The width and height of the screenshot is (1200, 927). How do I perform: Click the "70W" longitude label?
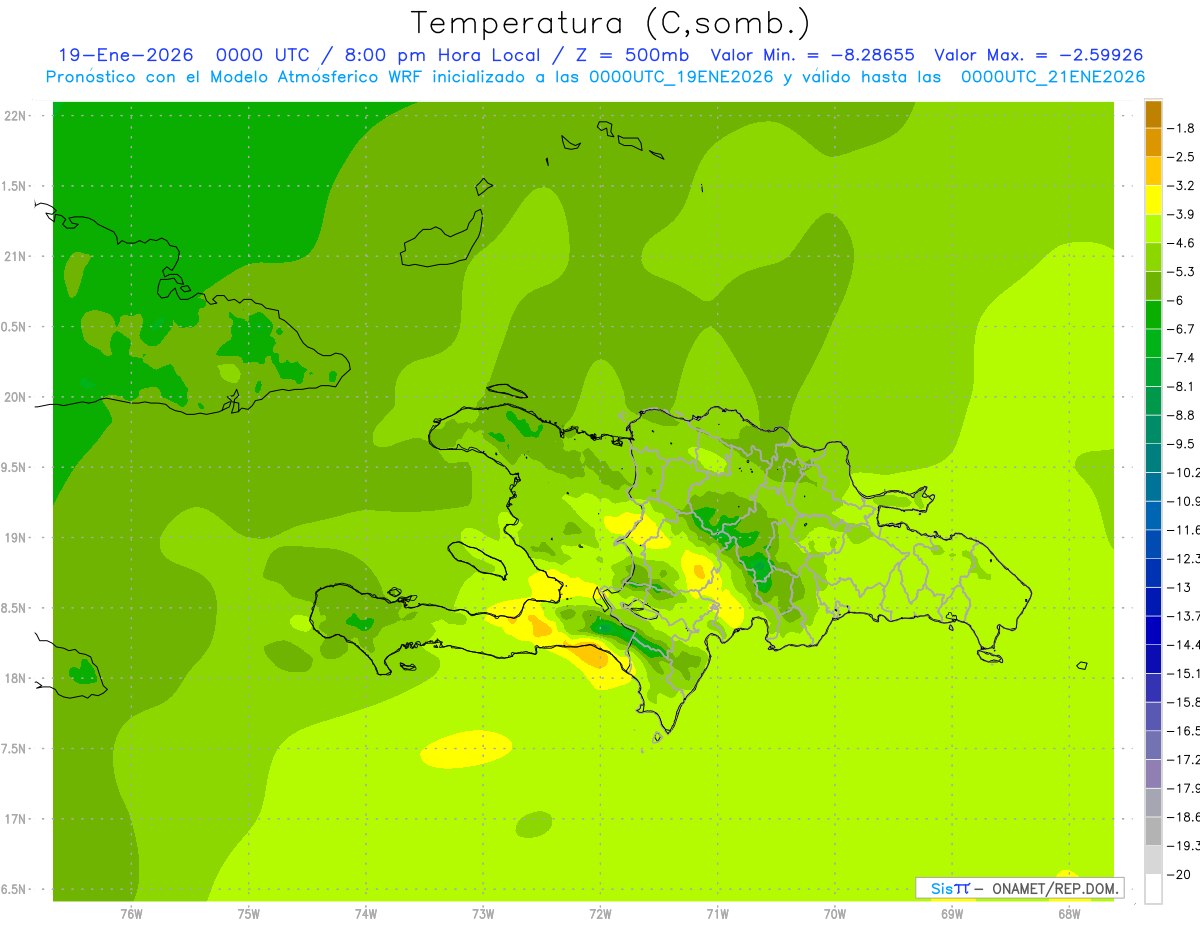(x=835, y=914)
